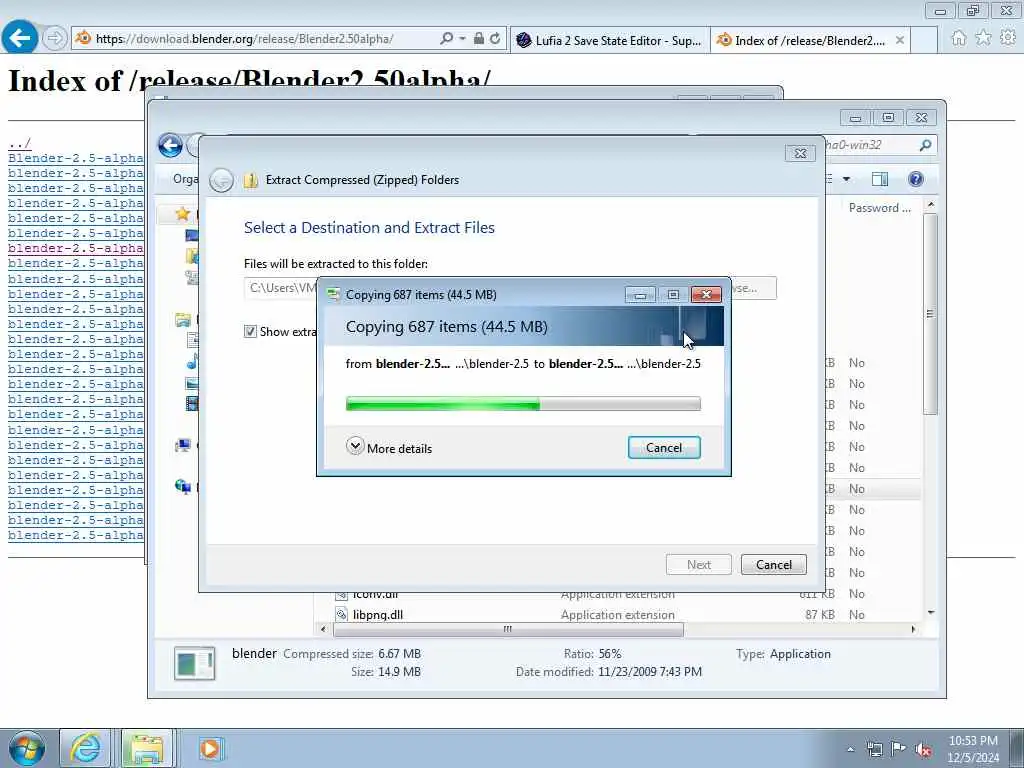The width and height of the screenshot is (1024, 768).
Task: Click the address bar search magnifier
Action: pos(447,39)
